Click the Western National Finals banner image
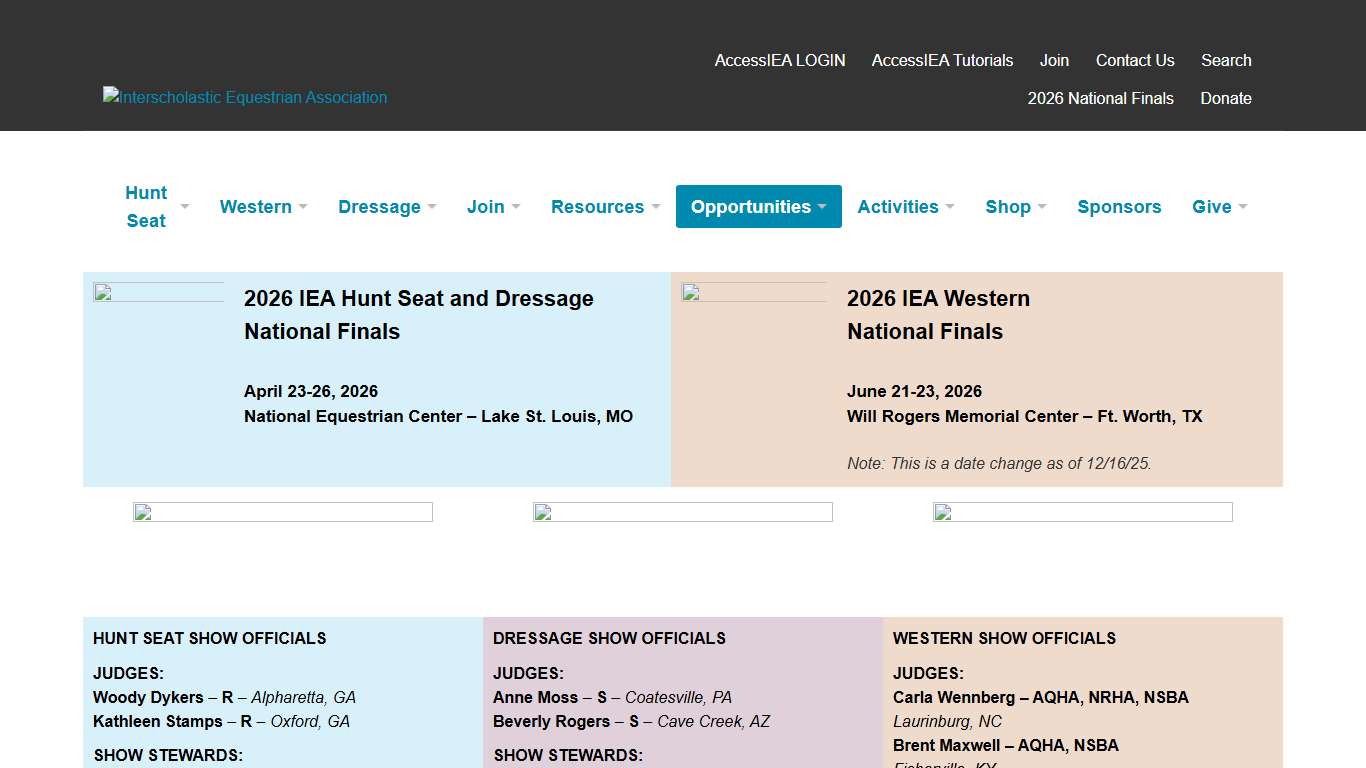The height and width of the screenshot is (768, 1366). tap(754, 293)
